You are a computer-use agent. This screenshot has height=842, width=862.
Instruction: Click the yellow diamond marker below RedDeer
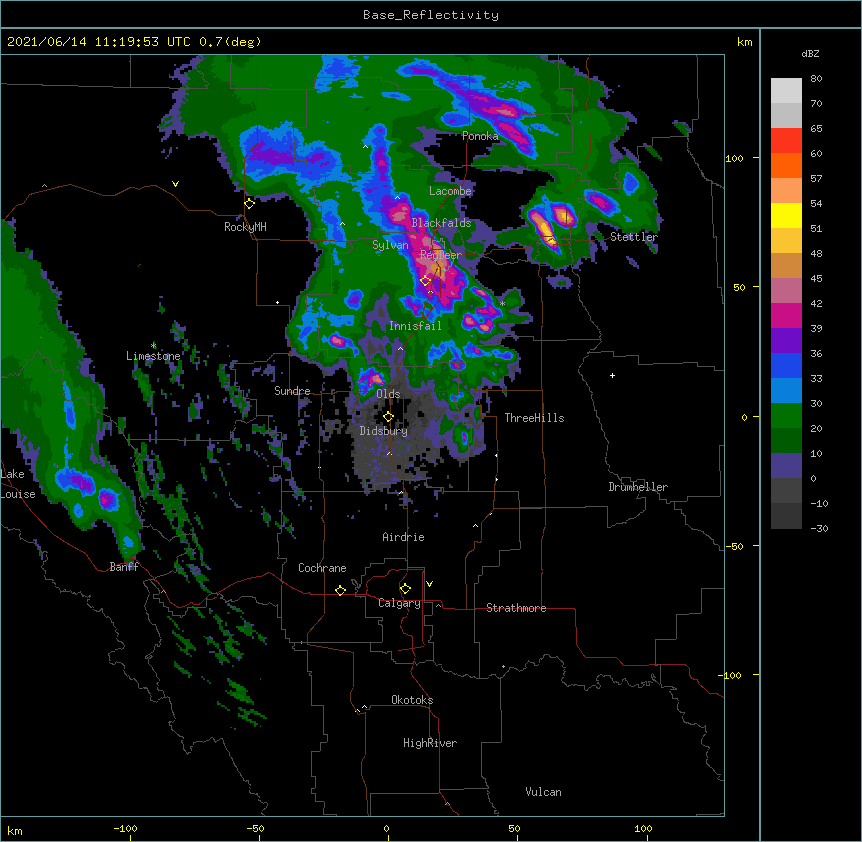click(426, 281)
